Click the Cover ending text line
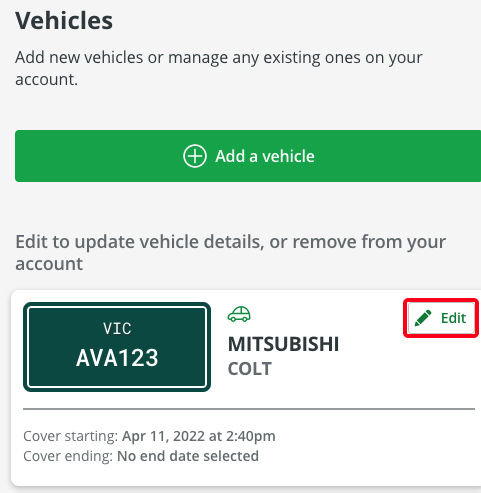The height and width of the screenshot is (493, 481). [141, 456]
